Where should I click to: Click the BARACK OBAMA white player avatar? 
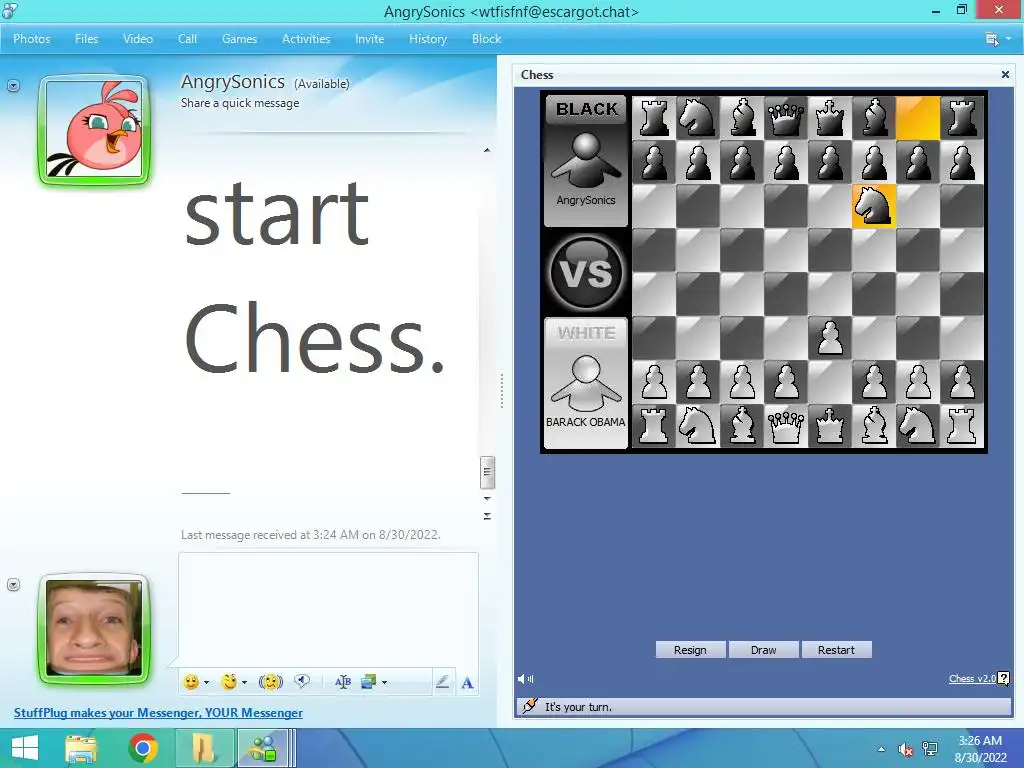point(586,382)
